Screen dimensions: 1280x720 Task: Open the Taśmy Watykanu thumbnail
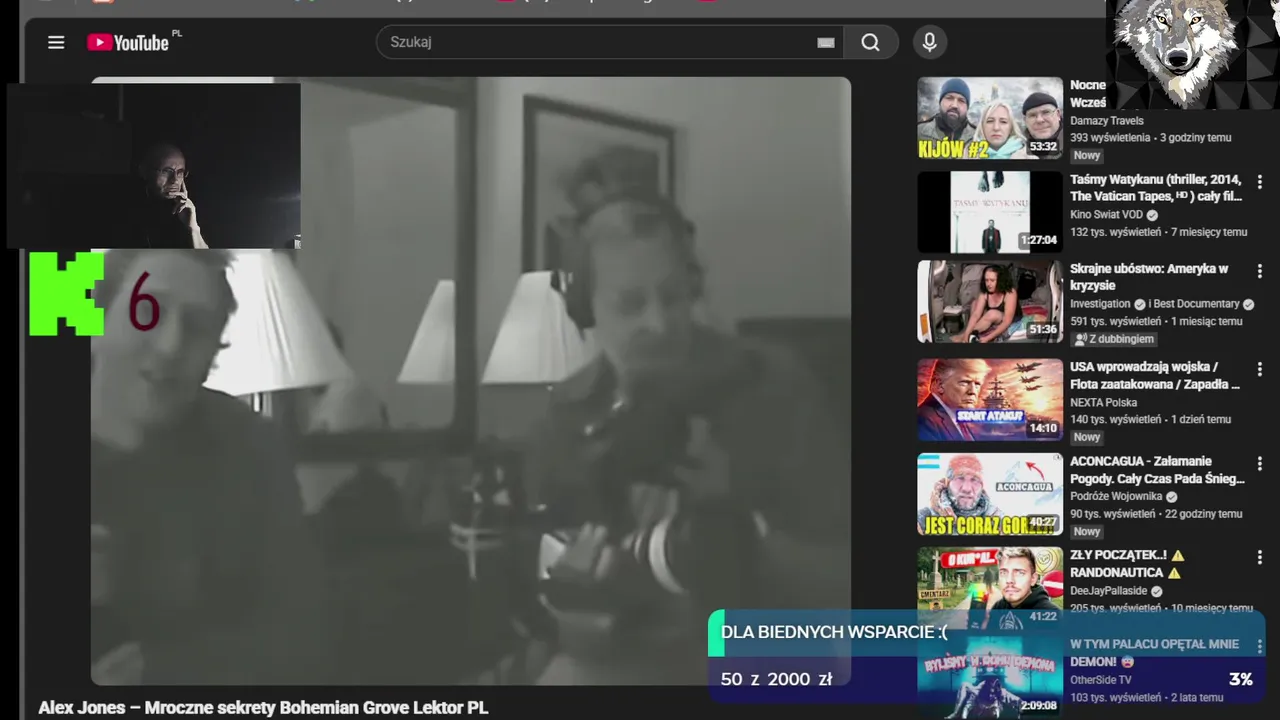(x=990, y=212)
